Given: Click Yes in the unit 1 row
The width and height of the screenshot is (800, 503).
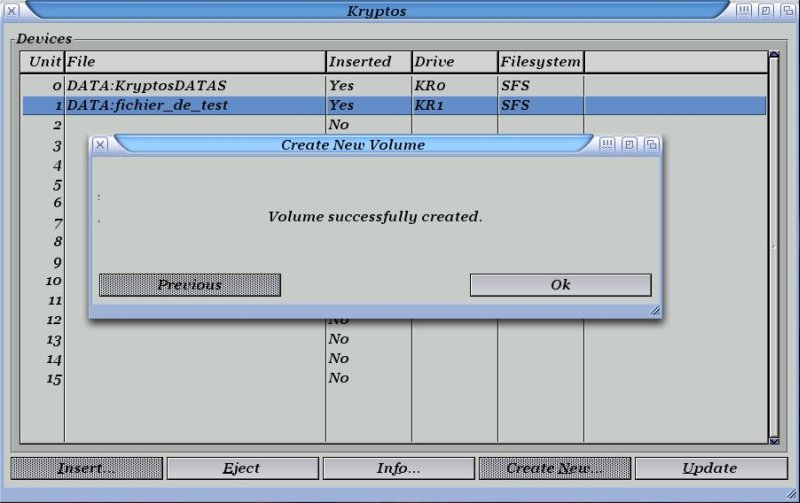Looking at the screenshot, I should [341, 106].
